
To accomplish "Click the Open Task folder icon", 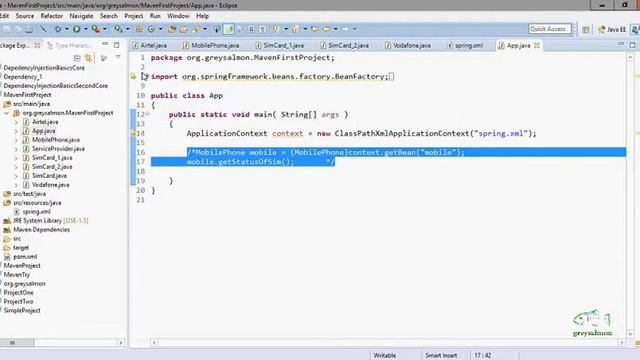I will 184,29.
